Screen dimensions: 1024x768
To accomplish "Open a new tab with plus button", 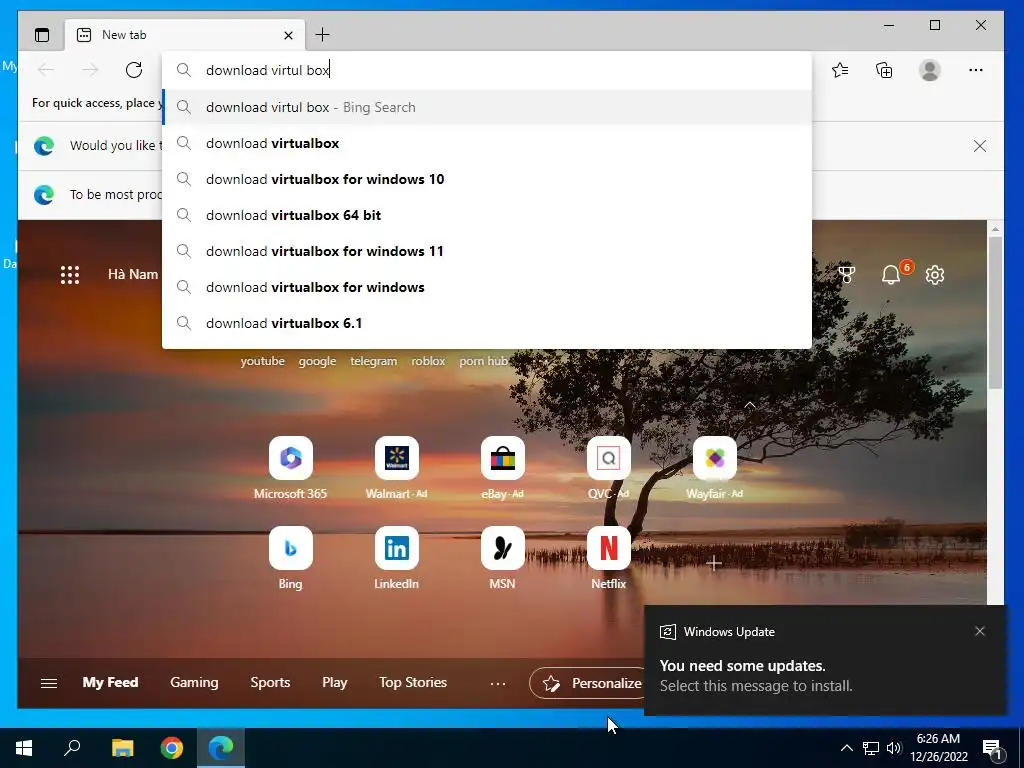I will 322,35.
